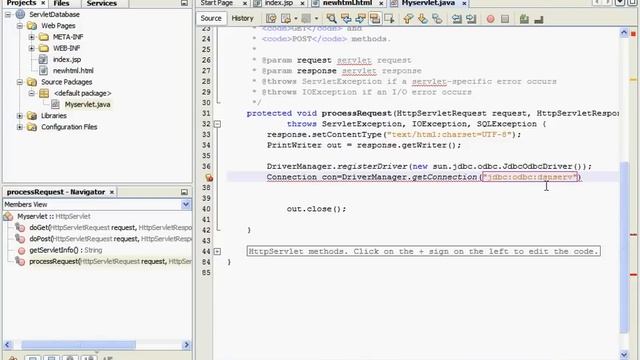Start macro recording with red circle icon

(490, 19)
